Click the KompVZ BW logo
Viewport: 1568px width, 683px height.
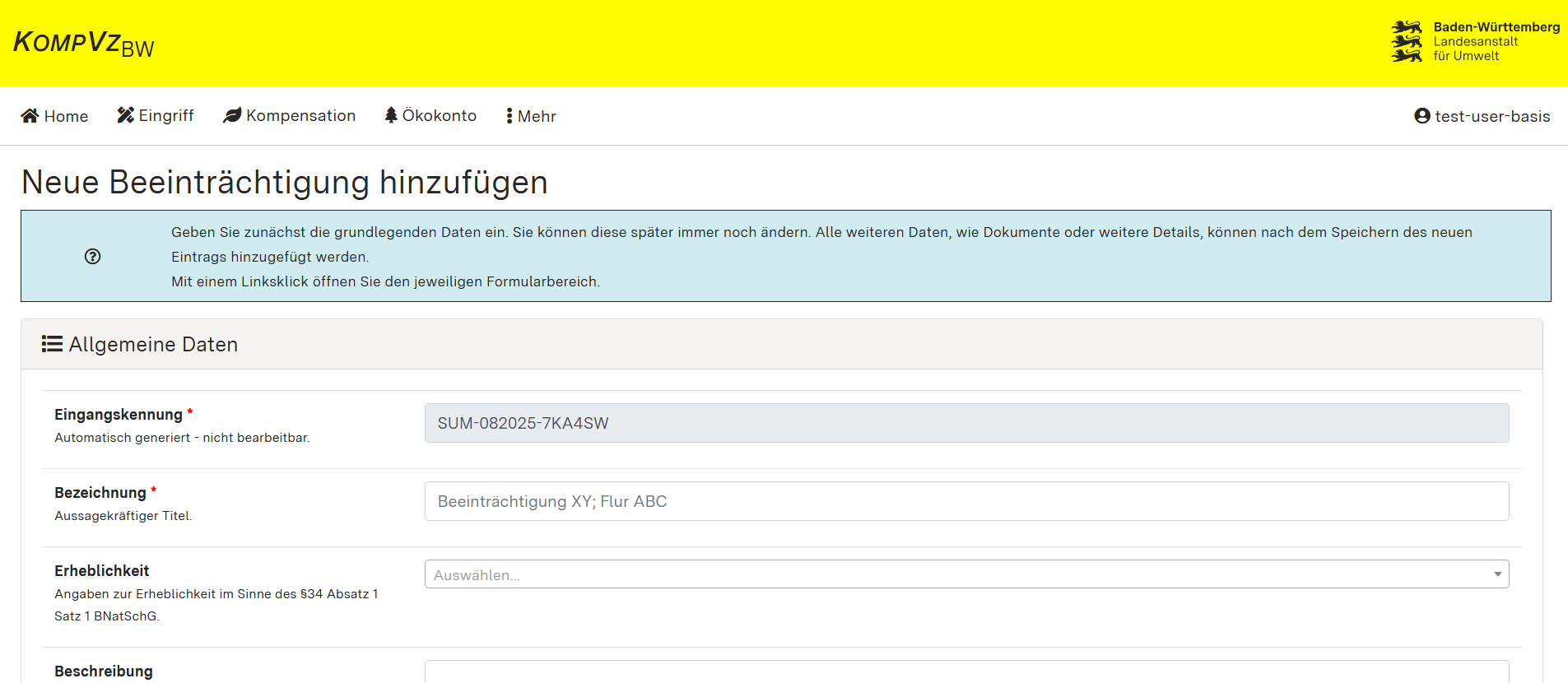(x=84, y=43)
